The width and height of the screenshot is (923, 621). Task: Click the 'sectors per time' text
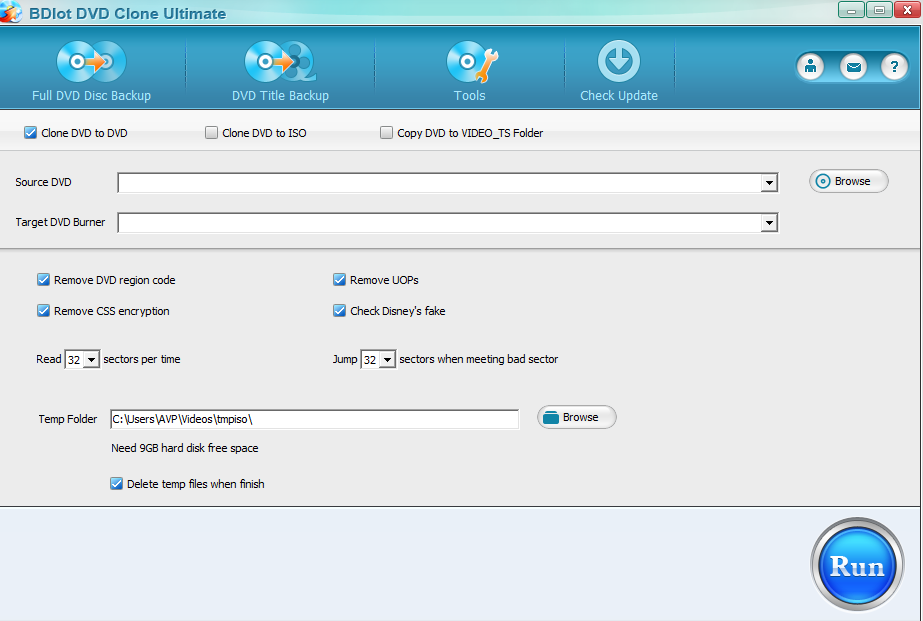coord(142,359)
